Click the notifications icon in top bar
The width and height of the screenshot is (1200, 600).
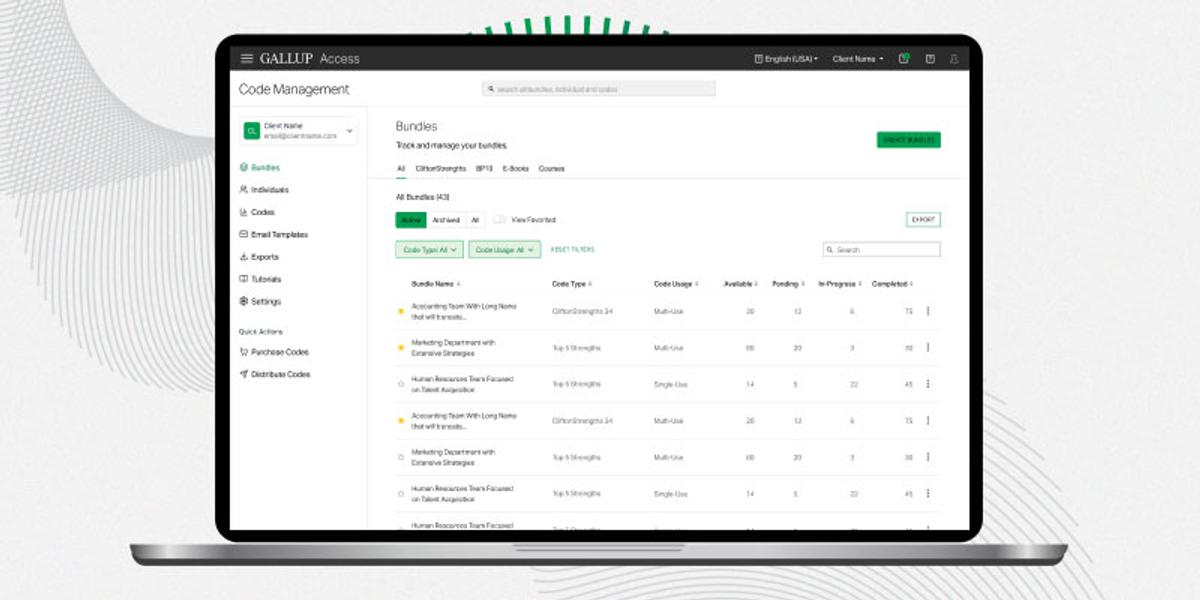point(904,59)
